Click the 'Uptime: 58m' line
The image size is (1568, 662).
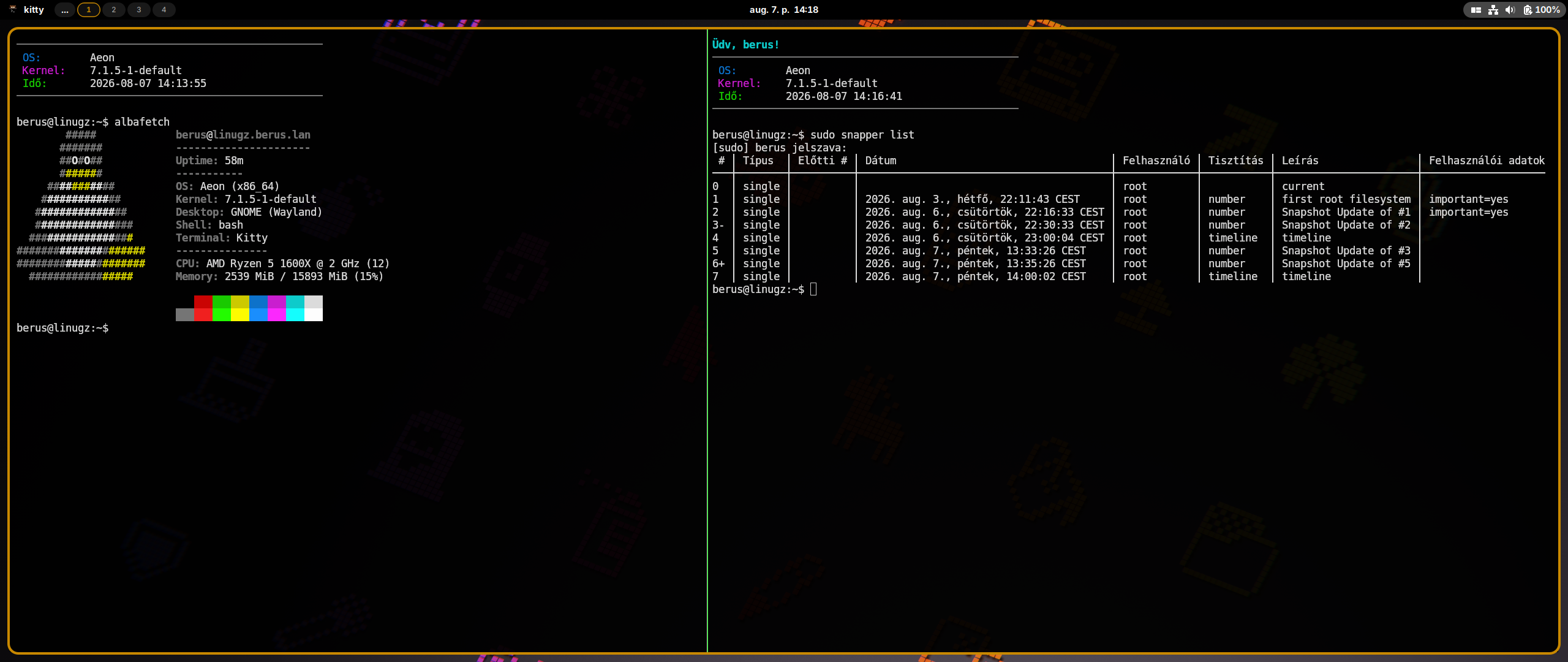209,161
